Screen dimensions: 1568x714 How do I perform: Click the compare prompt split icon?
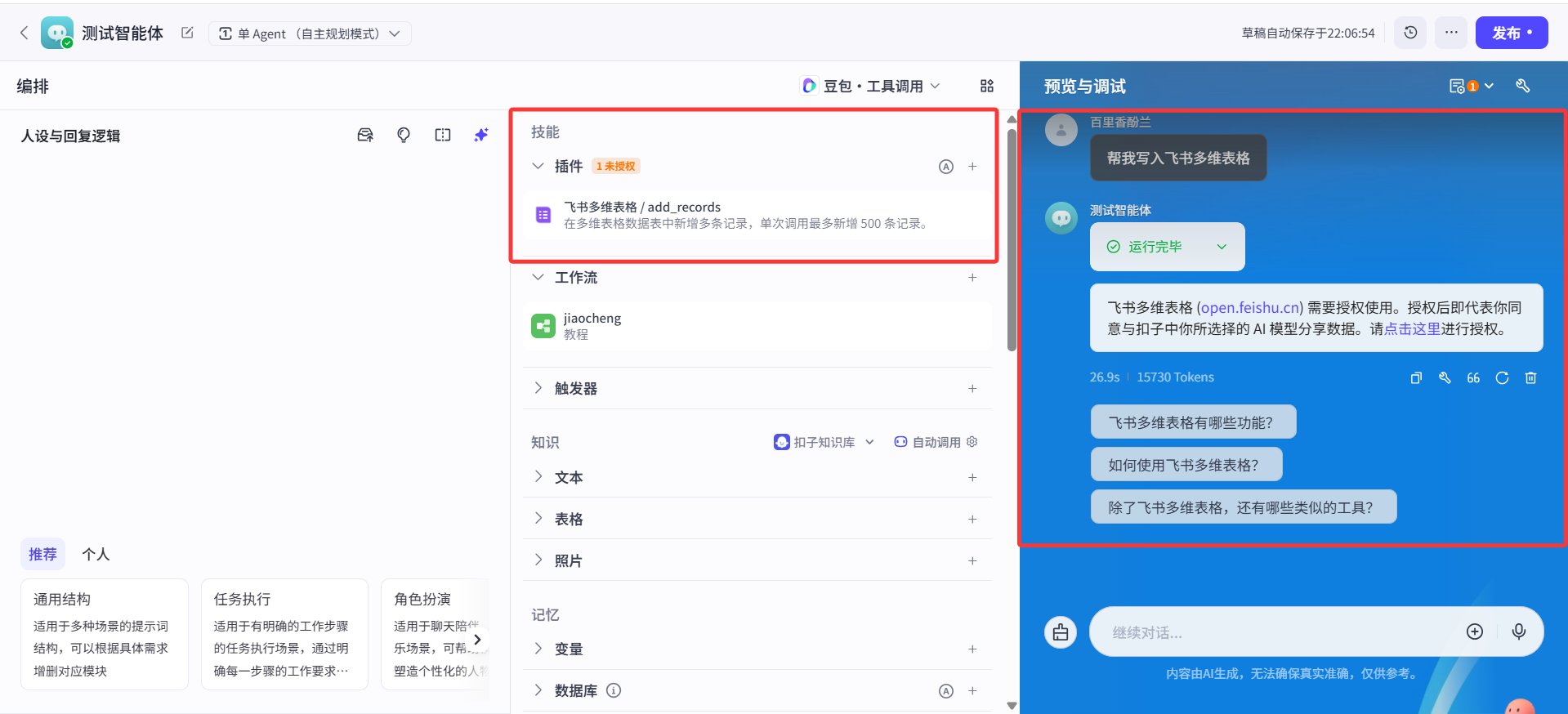[x=443, y=135]
